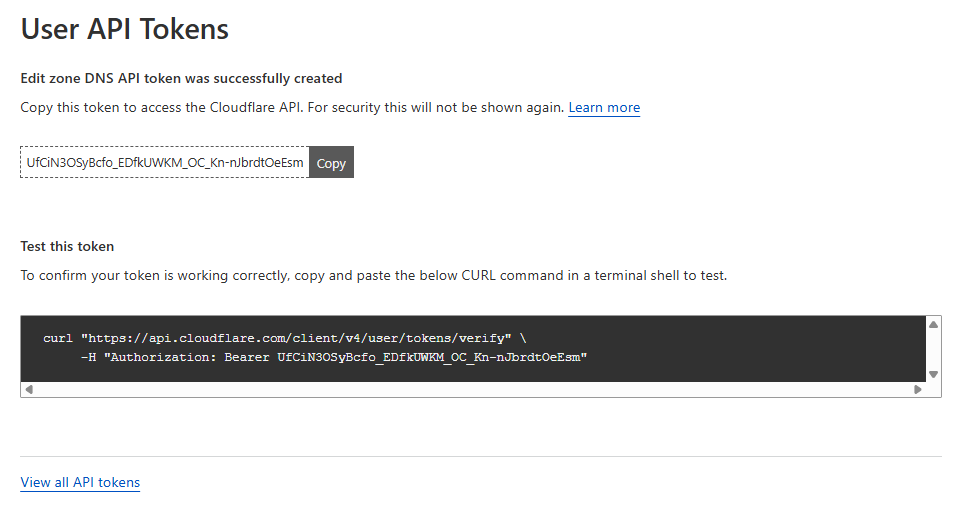This screenshot has height=505, width=966.
Task: Click the vertical scrollbar track of code block
Action: pyautogui.click(x=933, y=349)
